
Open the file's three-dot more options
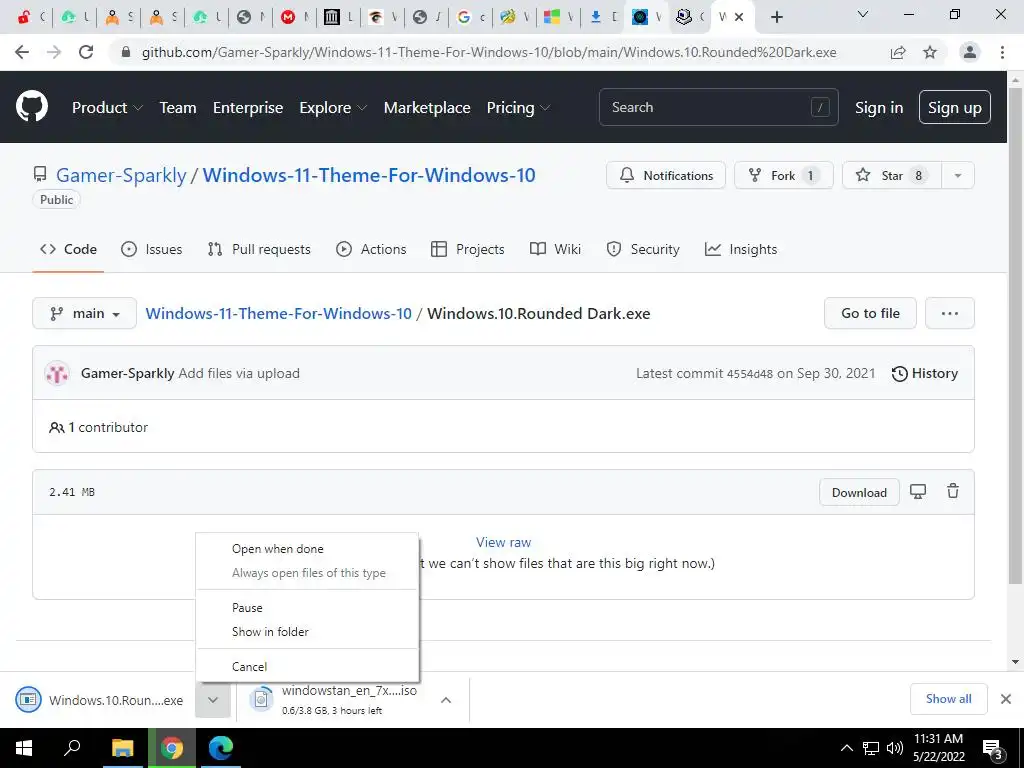coord(950,313)
